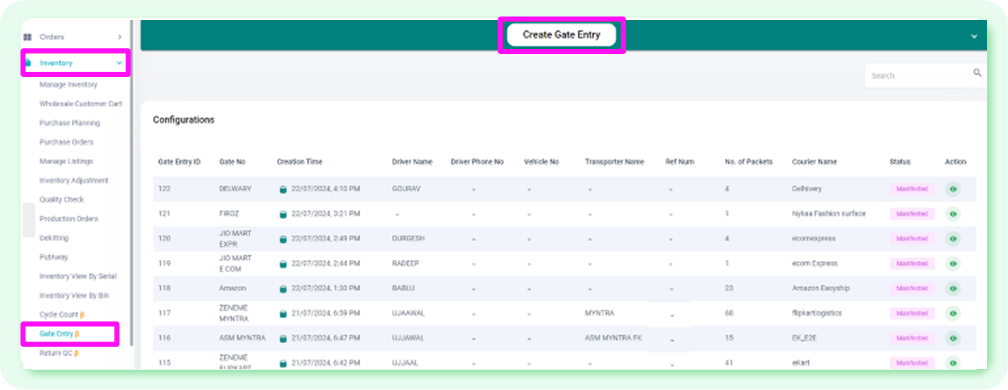The image size is (1008, 390).
Task: Click the Gate Entry ID column header
Action: [x=179, y=162]
